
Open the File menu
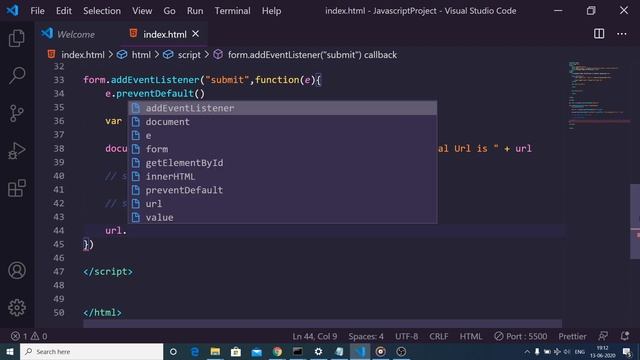point(38,11)
